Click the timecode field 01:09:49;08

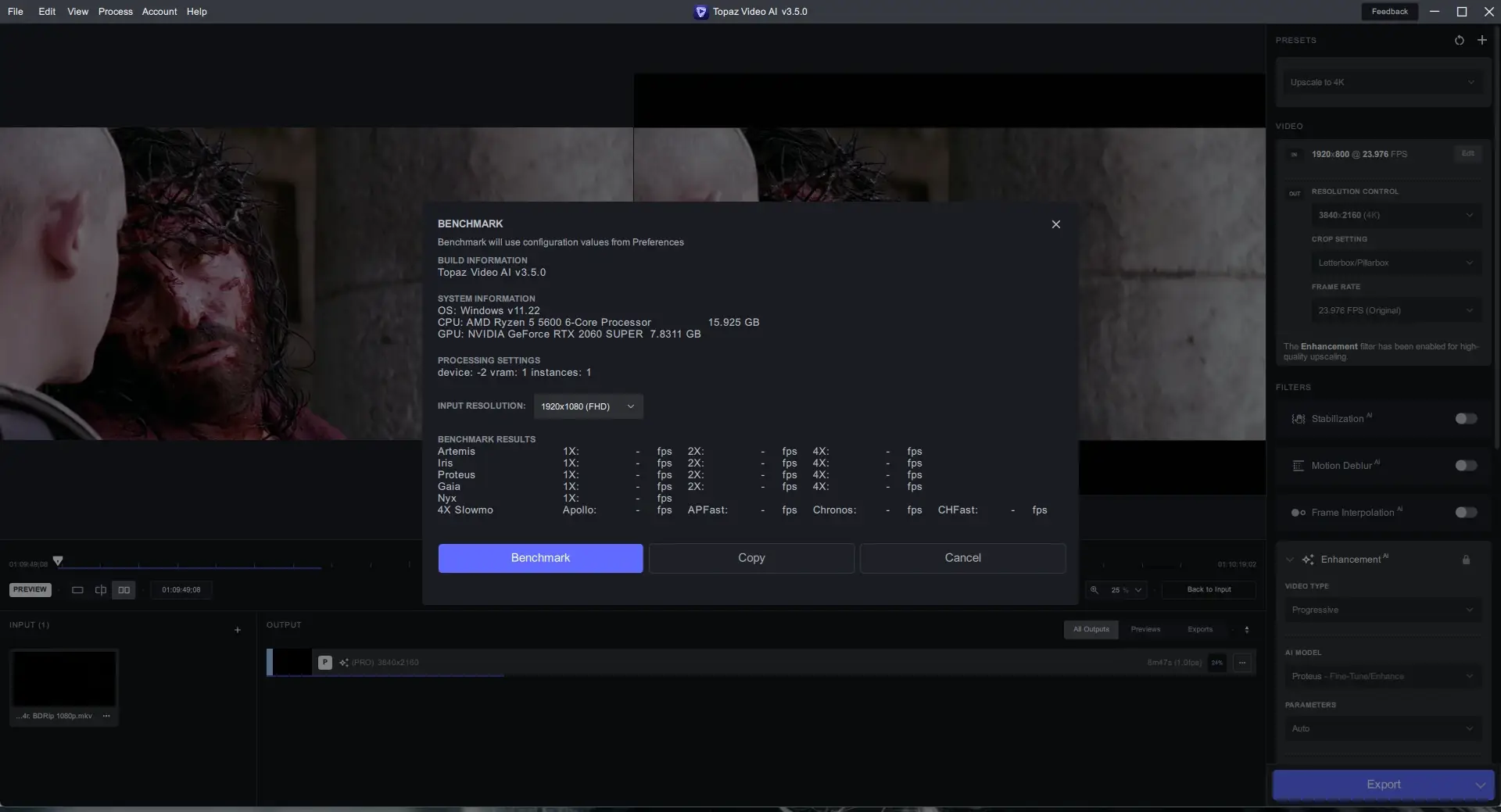[x=181, y=590]
